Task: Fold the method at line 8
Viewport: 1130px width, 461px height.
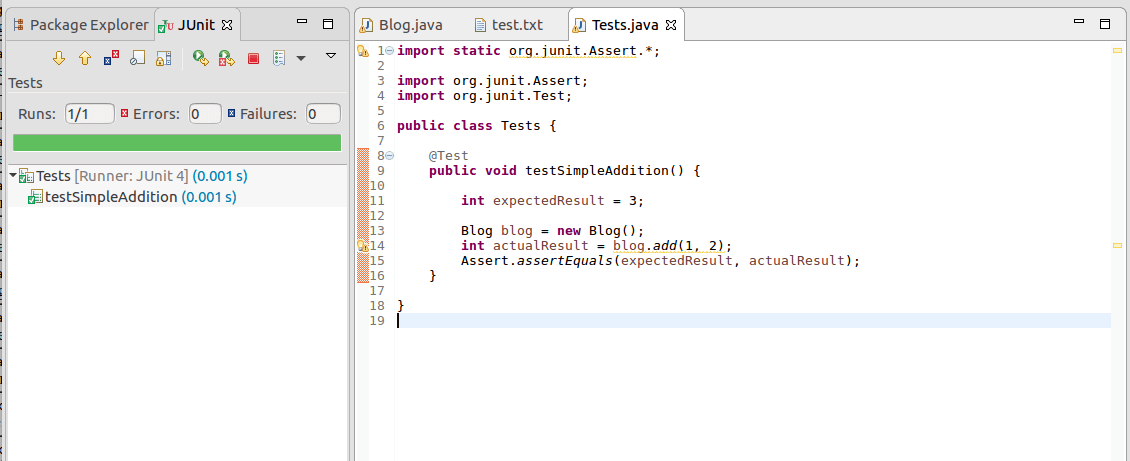Action: [390, 155]
